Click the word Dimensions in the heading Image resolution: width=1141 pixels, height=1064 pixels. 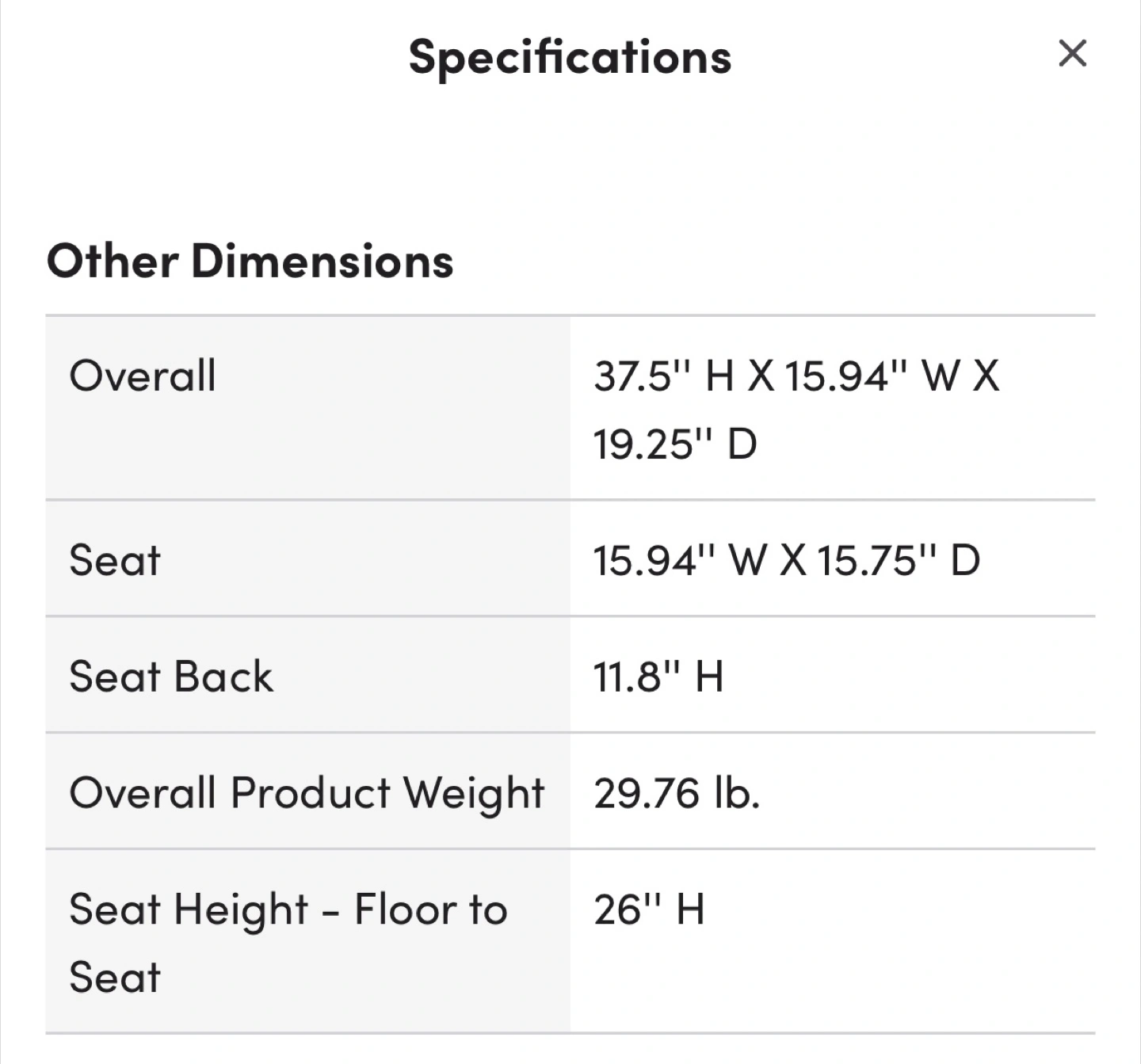(x=322, y=261)
